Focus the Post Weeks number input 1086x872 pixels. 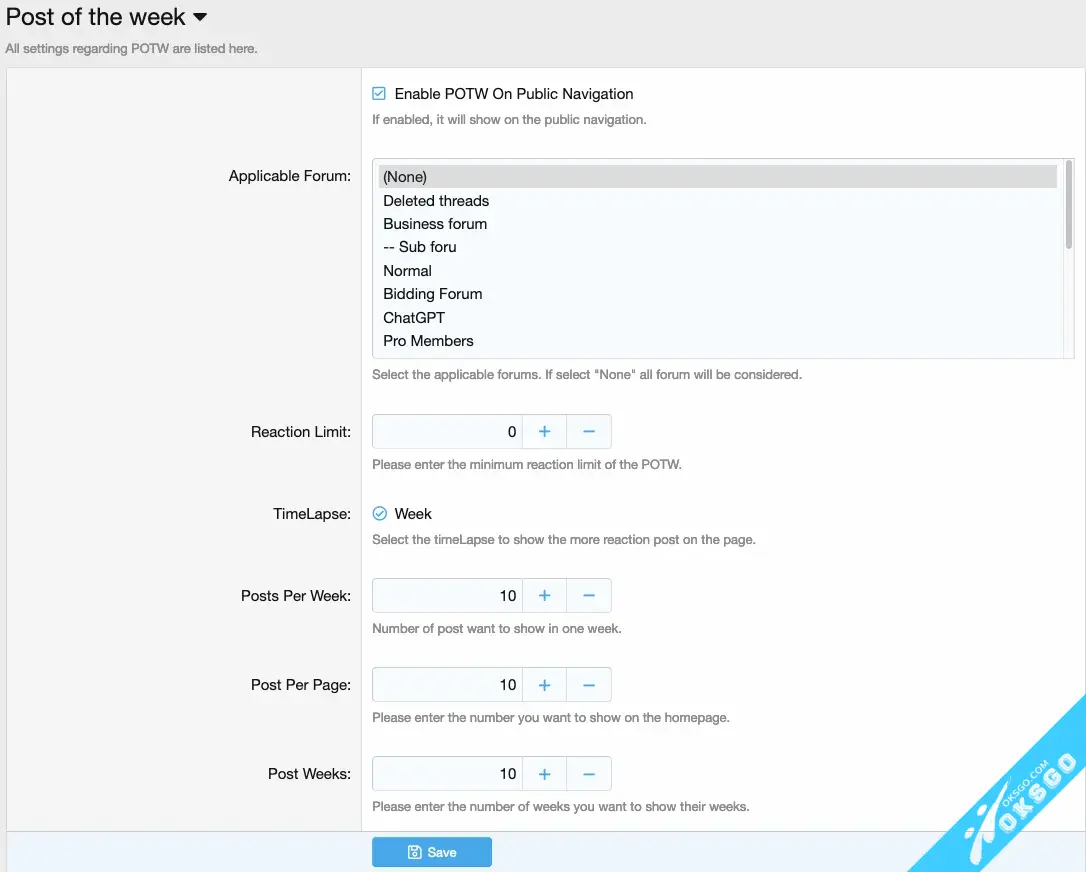click(446, 774)
